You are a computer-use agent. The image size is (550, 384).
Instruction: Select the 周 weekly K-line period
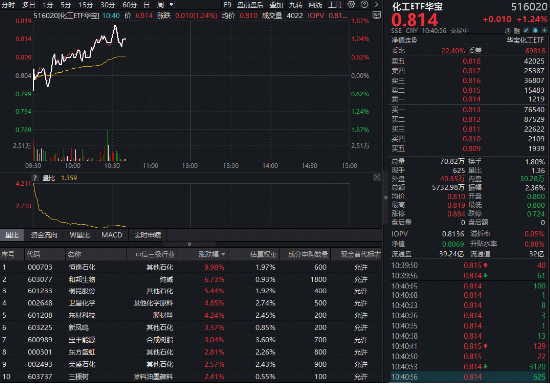(x=160, y=5)
